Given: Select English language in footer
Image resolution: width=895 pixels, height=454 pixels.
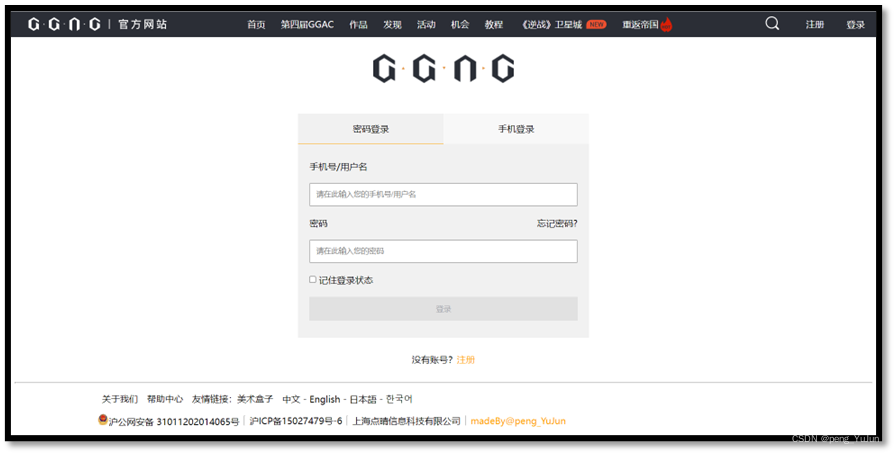Looking at the screenshot, I should (x=325, y=399).
